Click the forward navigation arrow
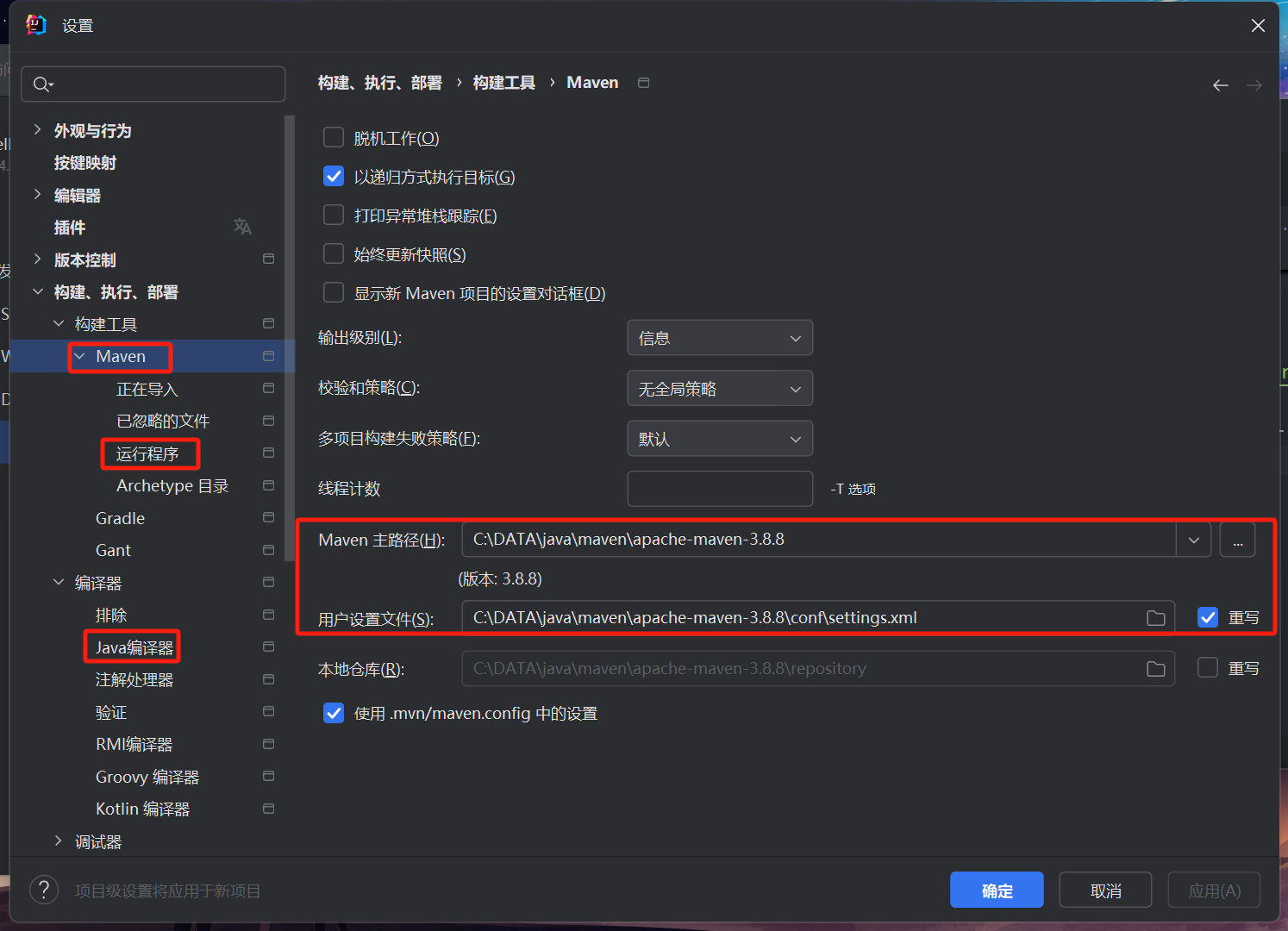This screenshot has height=931, width=1288. coord(1254,84)
